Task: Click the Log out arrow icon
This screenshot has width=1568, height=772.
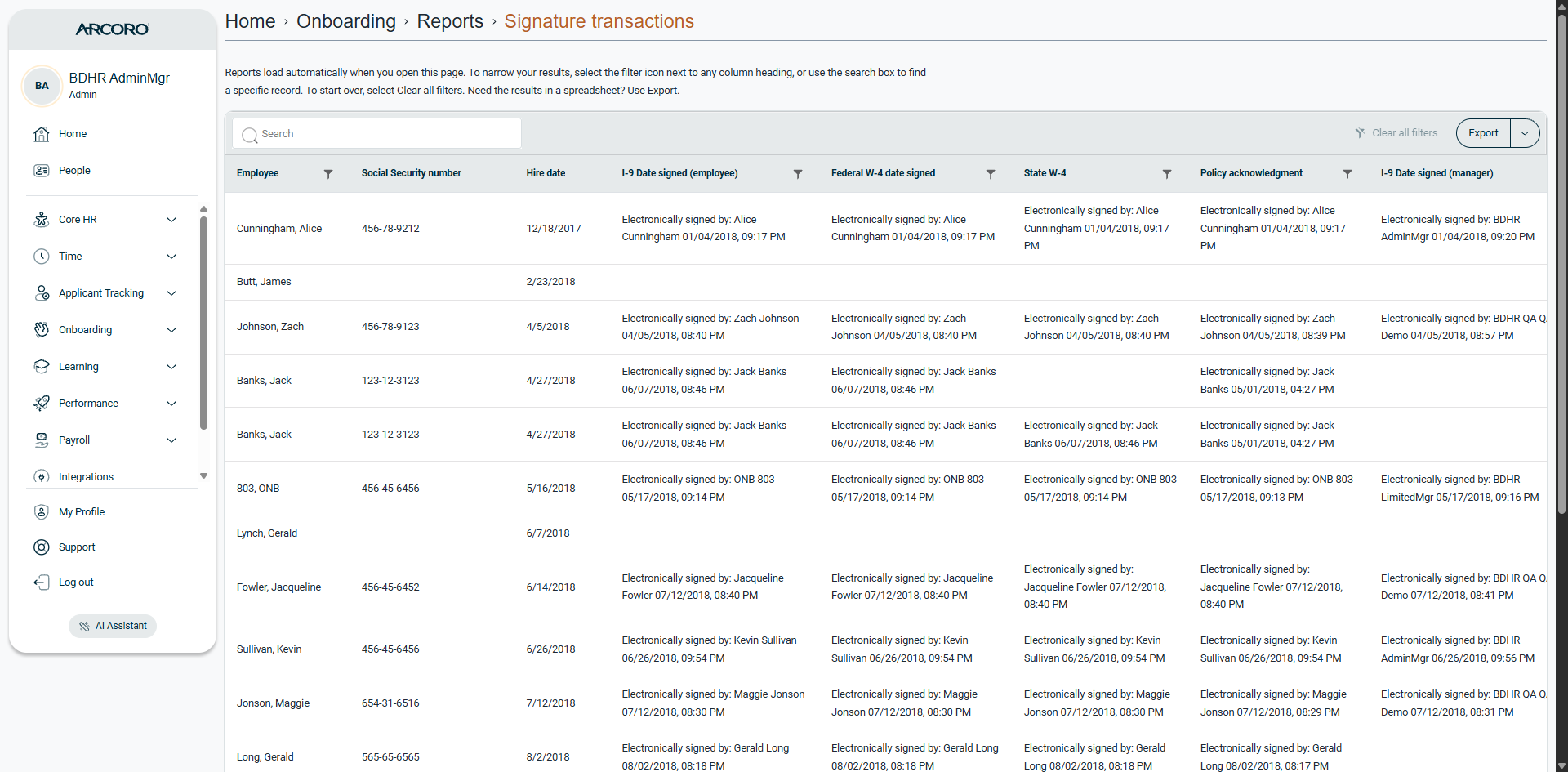Action: pos(42,582)
